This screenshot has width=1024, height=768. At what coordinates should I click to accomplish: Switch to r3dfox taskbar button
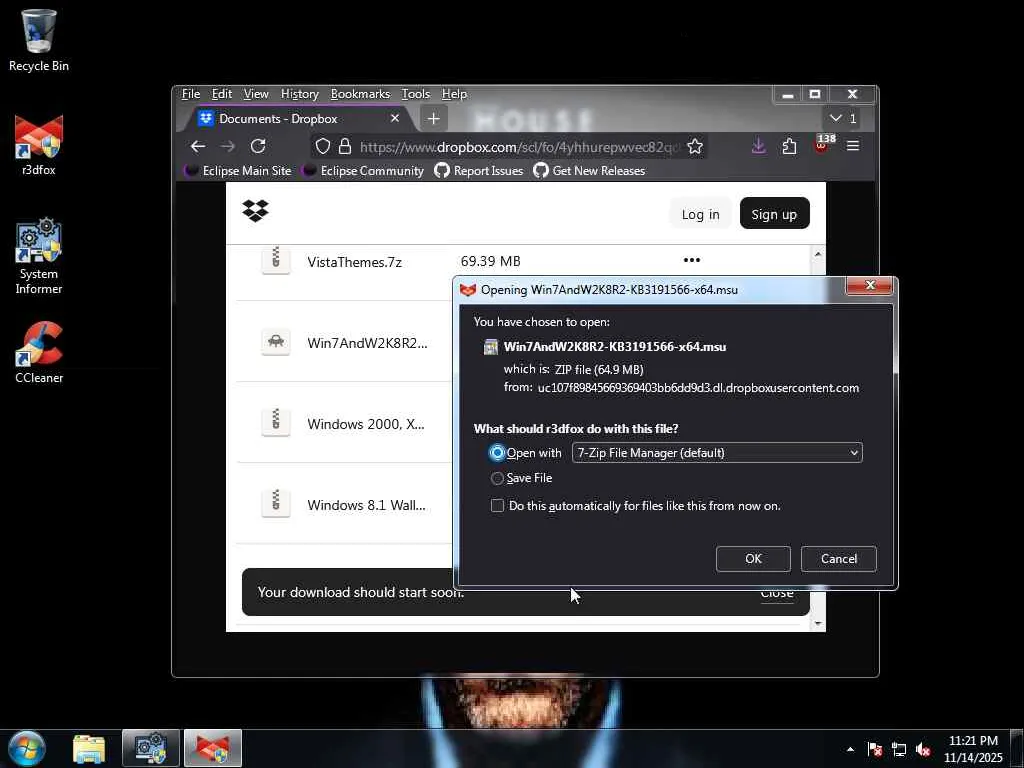(213, 748)
